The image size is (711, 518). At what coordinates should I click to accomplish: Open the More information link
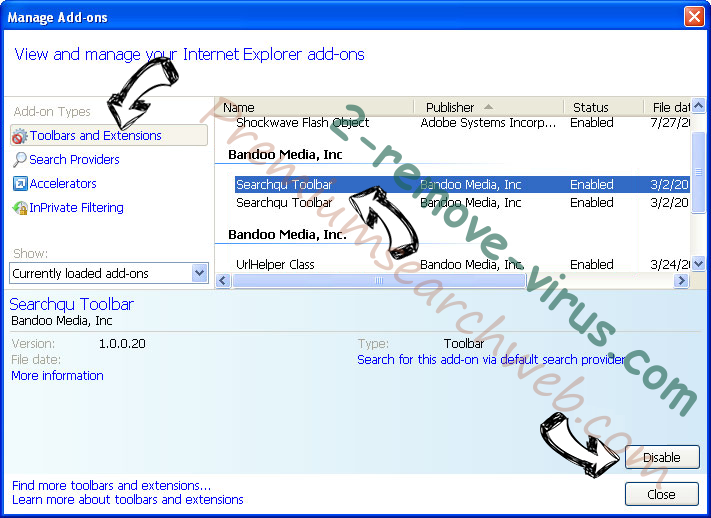coord(57,376)
